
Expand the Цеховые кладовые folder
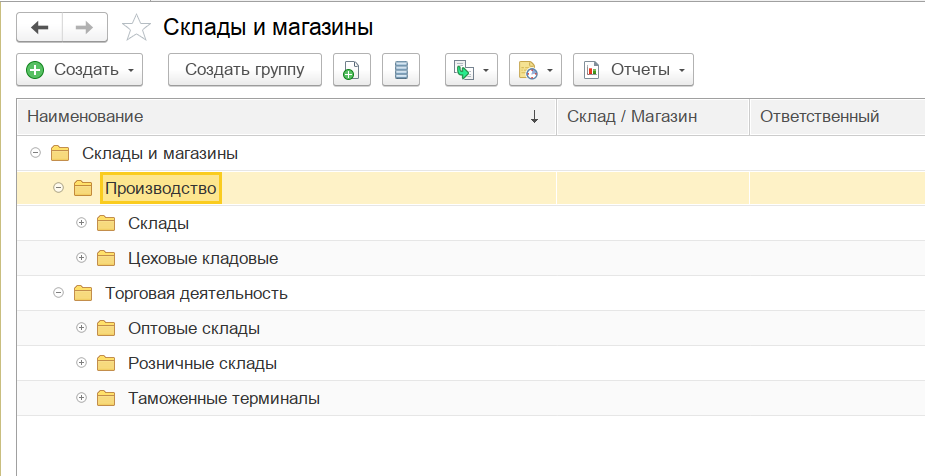(x=82, y=258)
